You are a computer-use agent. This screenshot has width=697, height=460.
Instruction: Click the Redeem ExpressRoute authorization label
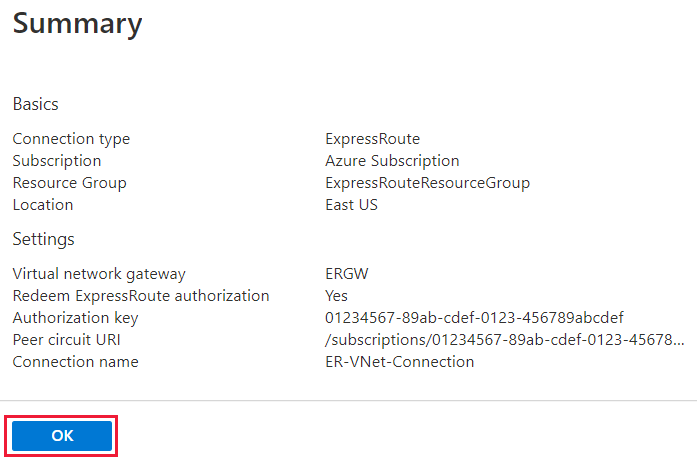pyautogui.click(x=141, y=296)
